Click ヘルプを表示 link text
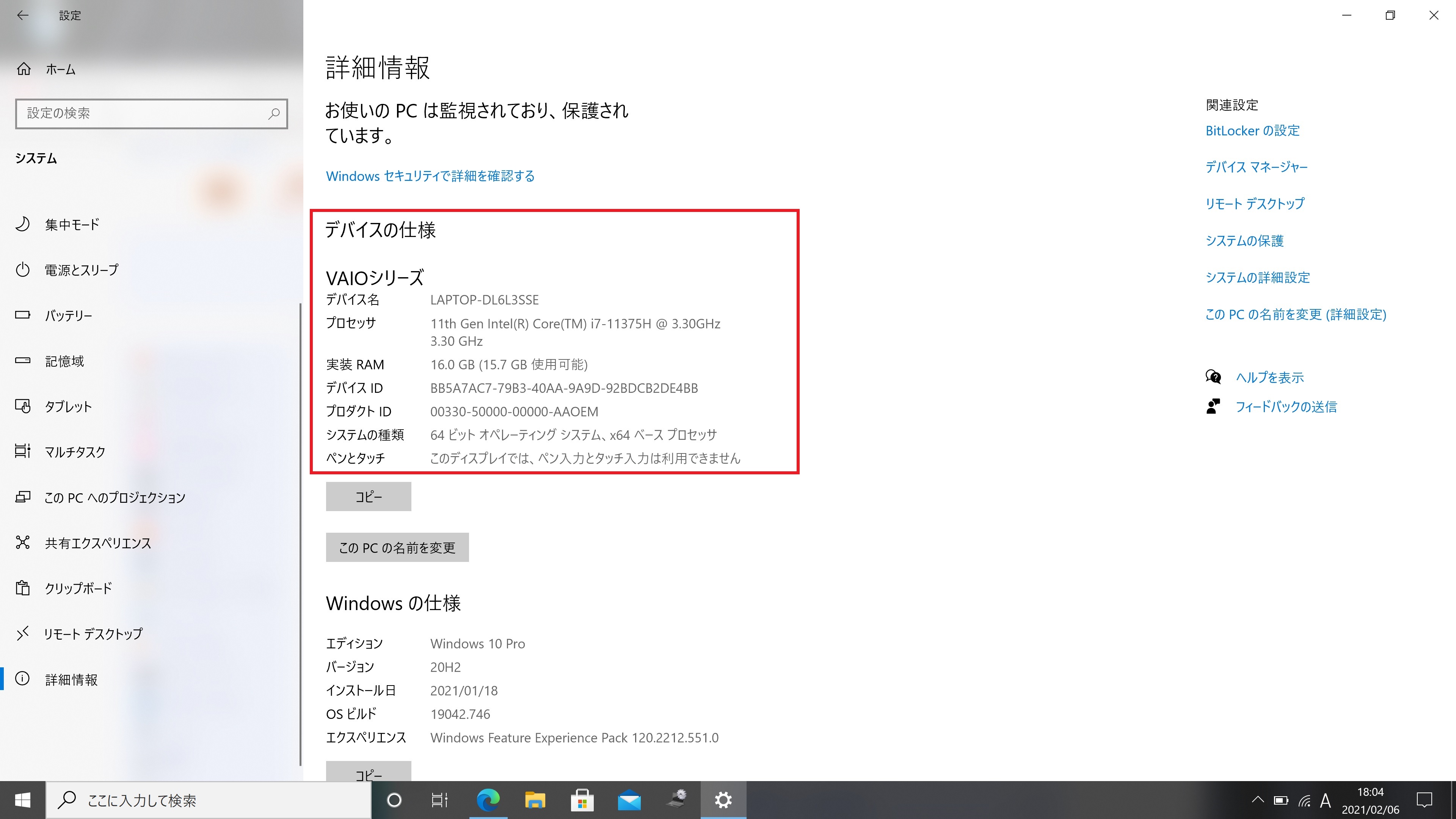 click(x=1269, y=378)
